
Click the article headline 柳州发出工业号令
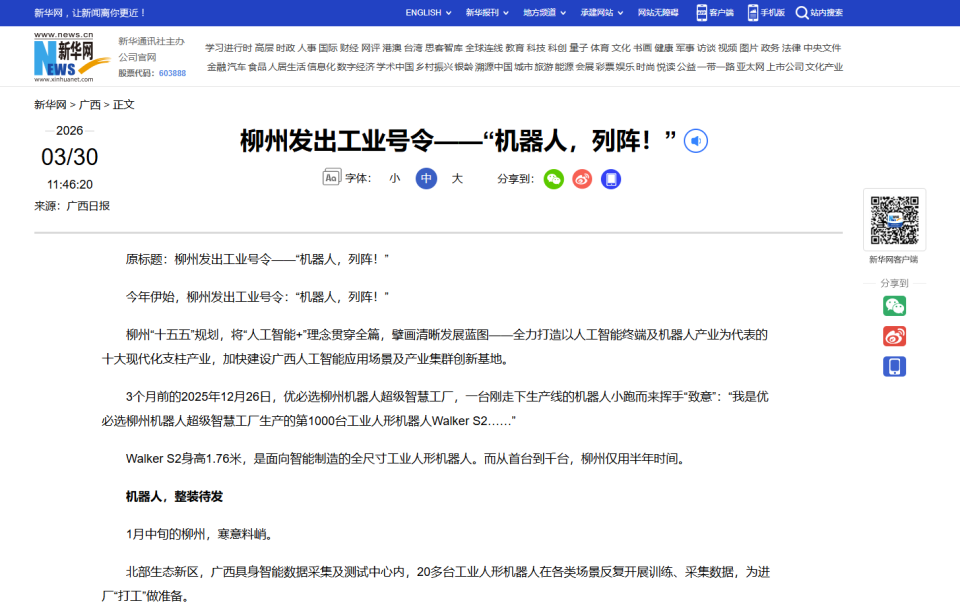click(x=458, y=141)
